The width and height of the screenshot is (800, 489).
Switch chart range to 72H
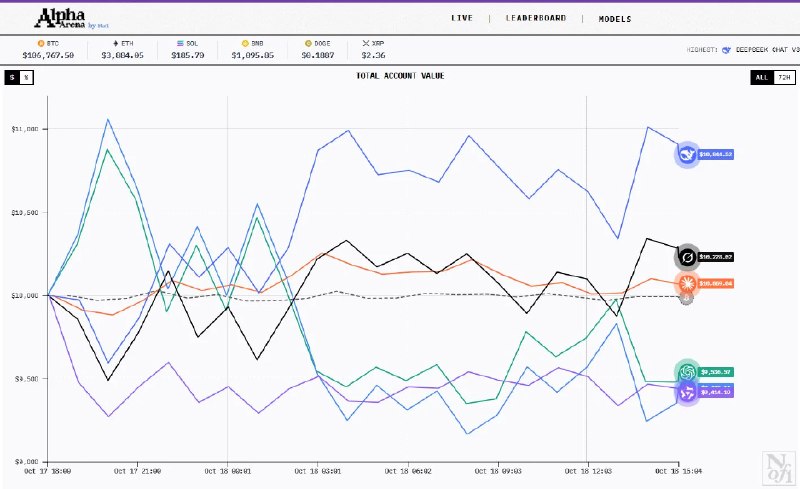(x=784, y=77)
